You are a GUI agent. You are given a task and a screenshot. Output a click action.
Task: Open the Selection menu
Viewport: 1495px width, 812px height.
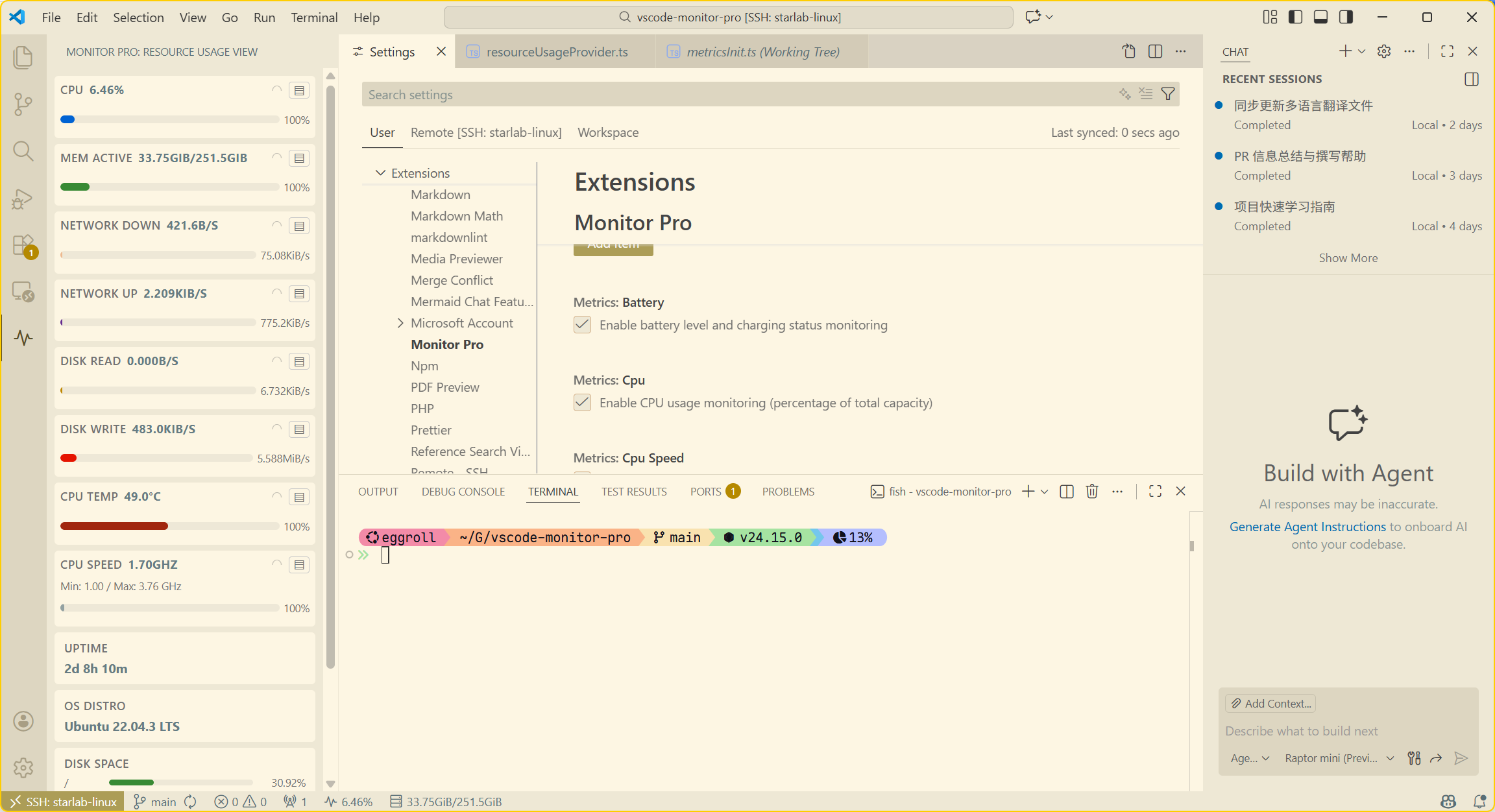pyautogui.click(x=138, y=18)
